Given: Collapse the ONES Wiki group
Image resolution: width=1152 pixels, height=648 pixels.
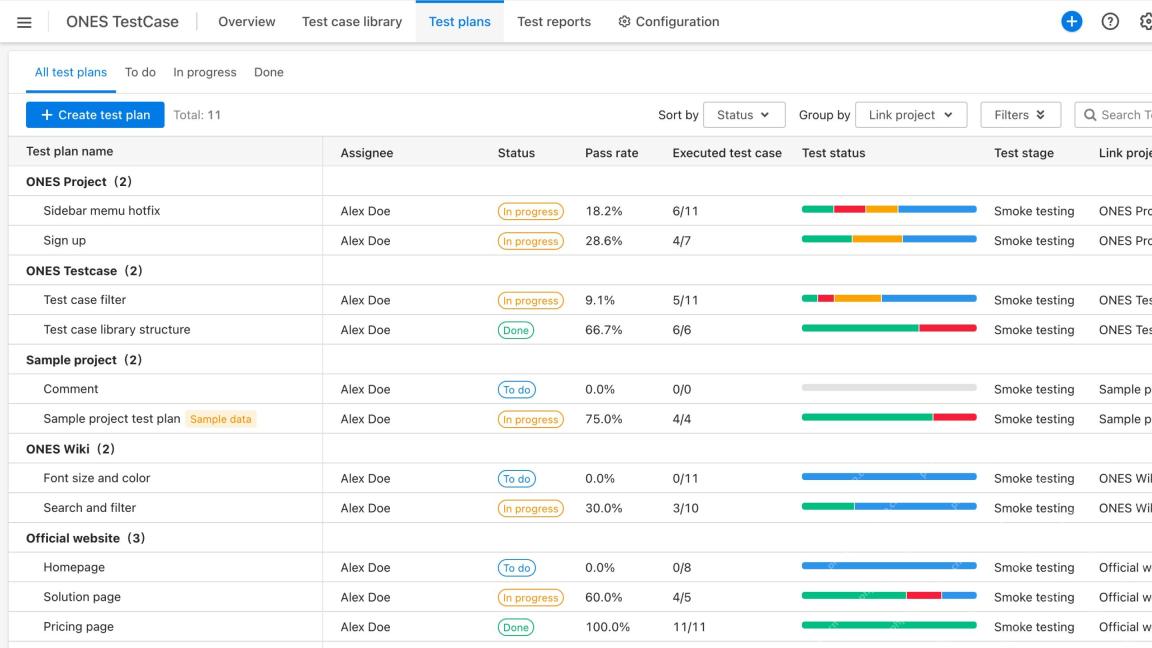Looking at the screenshot, I should [70, 449].
